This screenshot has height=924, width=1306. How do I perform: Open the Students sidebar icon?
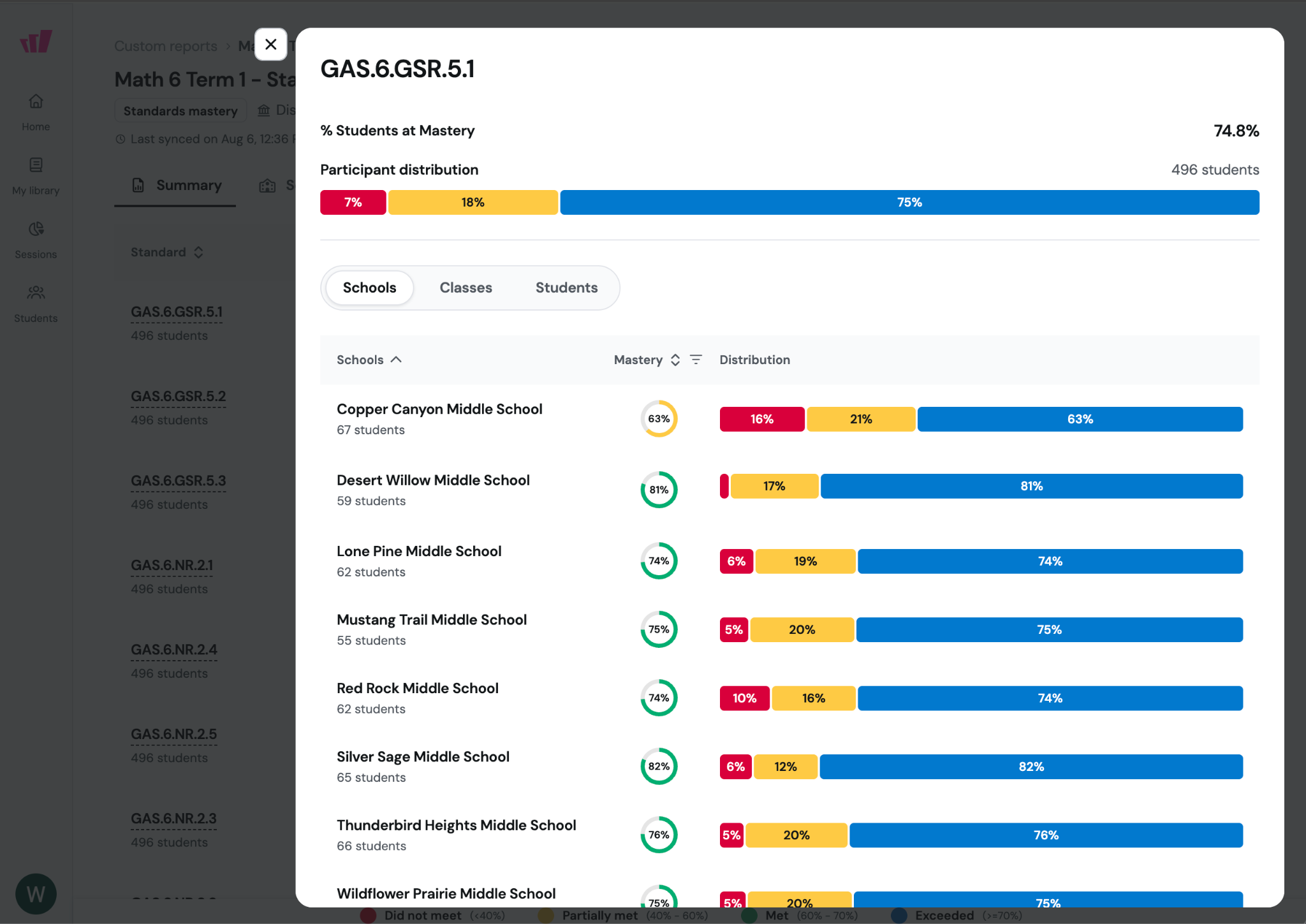tap(36, 293)
